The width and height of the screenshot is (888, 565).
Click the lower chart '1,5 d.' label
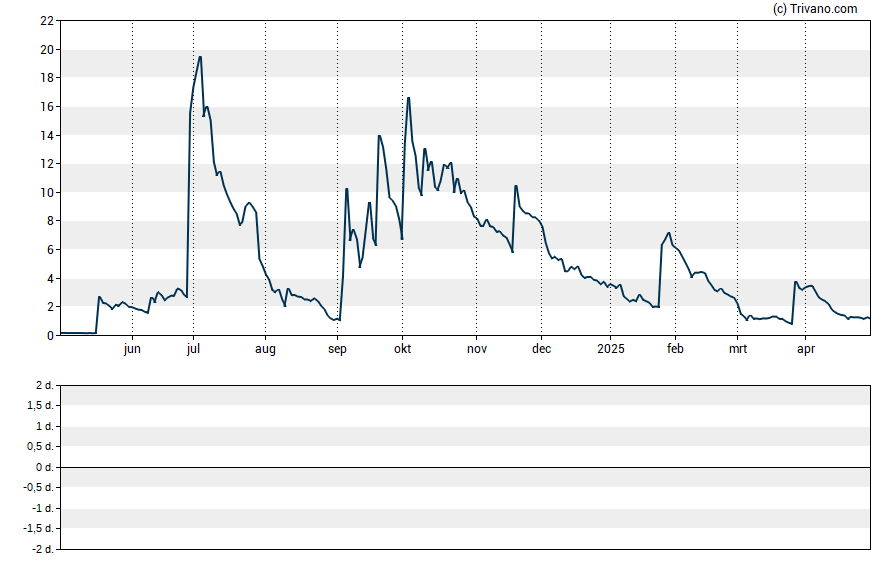tap(40, 406)
